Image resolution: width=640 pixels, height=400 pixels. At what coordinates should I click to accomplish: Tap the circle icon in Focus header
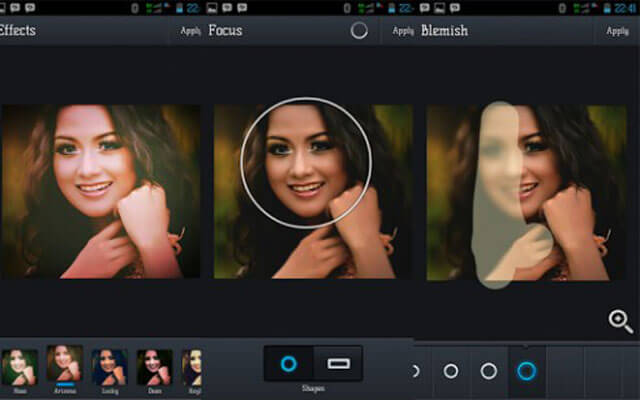coord(359,31)
